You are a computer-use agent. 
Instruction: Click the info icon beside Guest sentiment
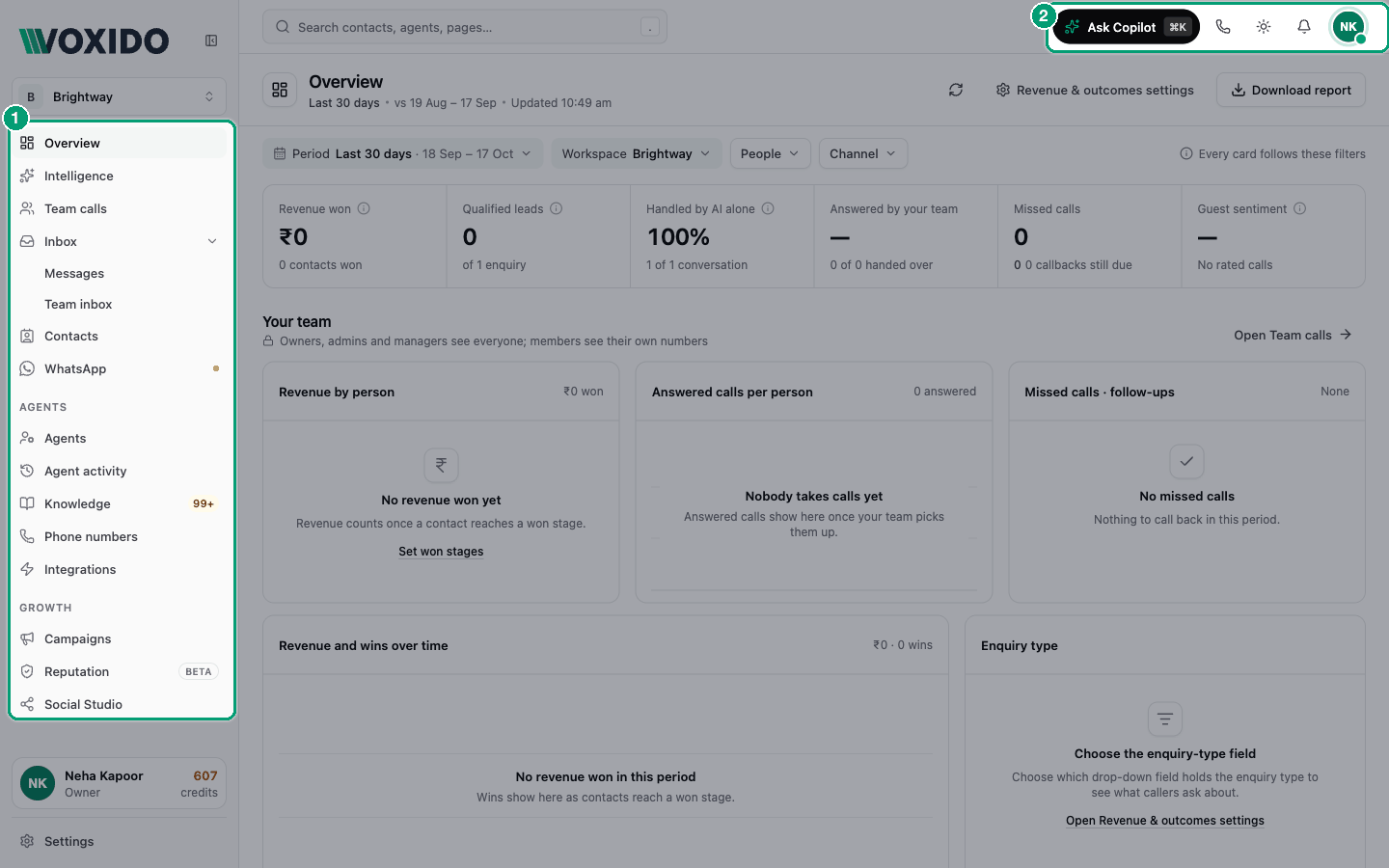[1300, 208]
